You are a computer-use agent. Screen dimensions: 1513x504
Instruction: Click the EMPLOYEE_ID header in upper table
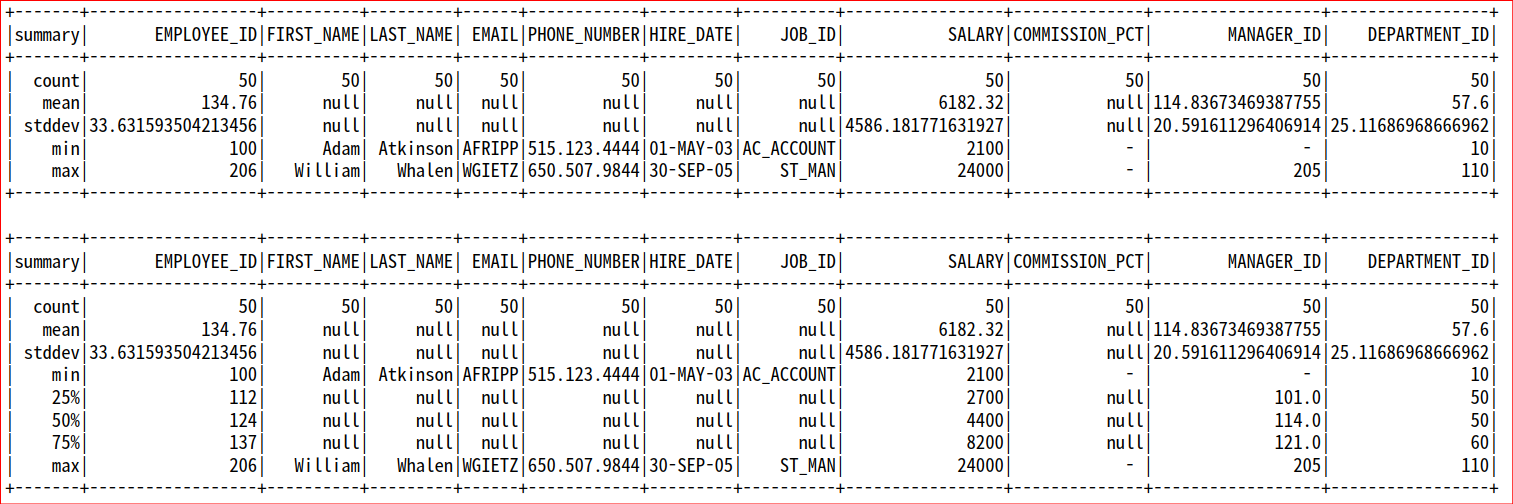[x=206, y=34]
